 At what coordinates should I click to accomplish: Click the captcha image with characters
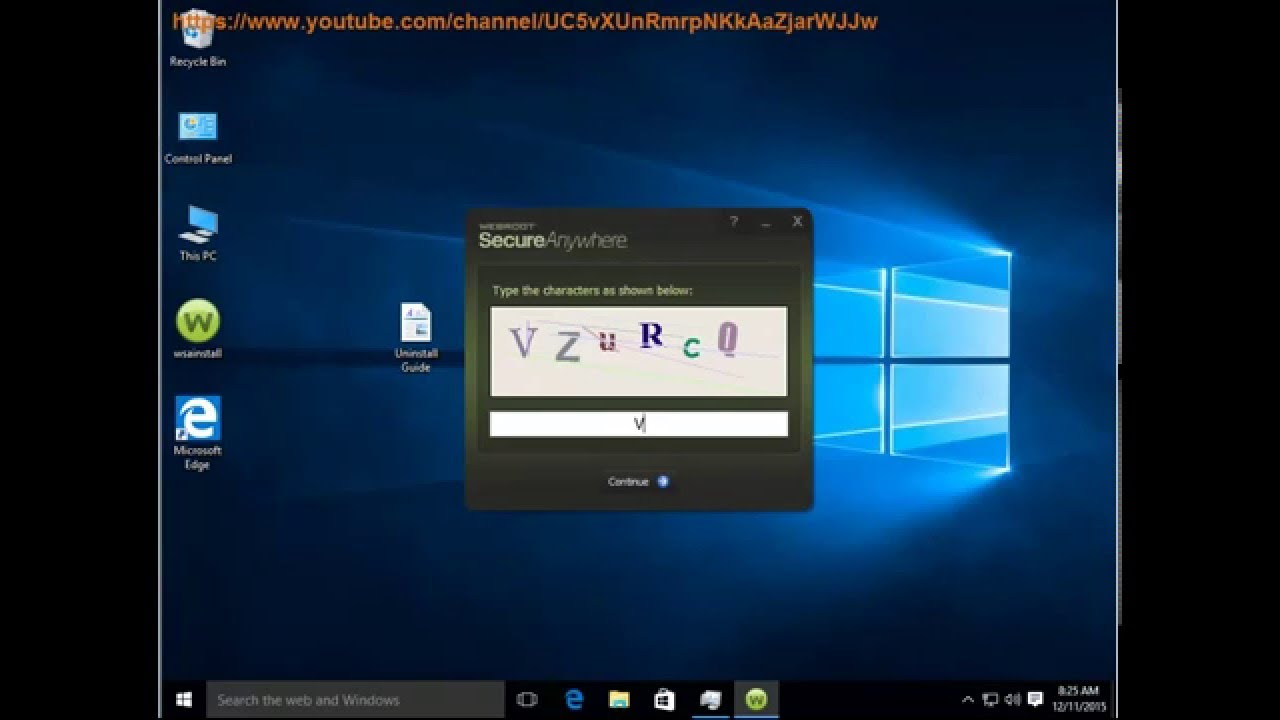pos(639,351)
